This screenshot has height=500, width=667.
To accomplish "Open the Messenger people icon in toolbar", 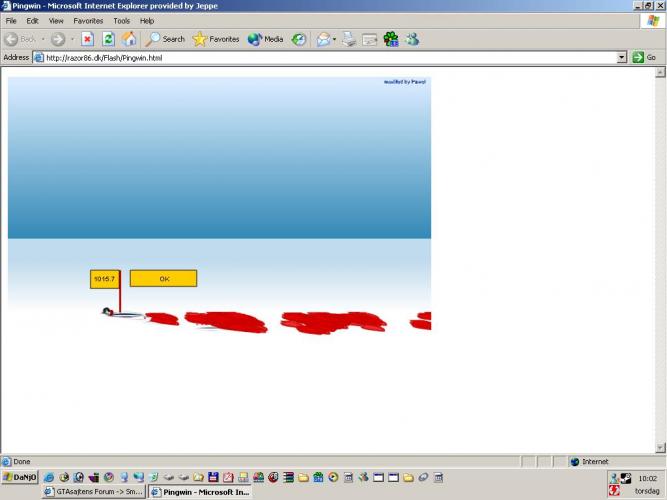I will click(x=412, y=39).
